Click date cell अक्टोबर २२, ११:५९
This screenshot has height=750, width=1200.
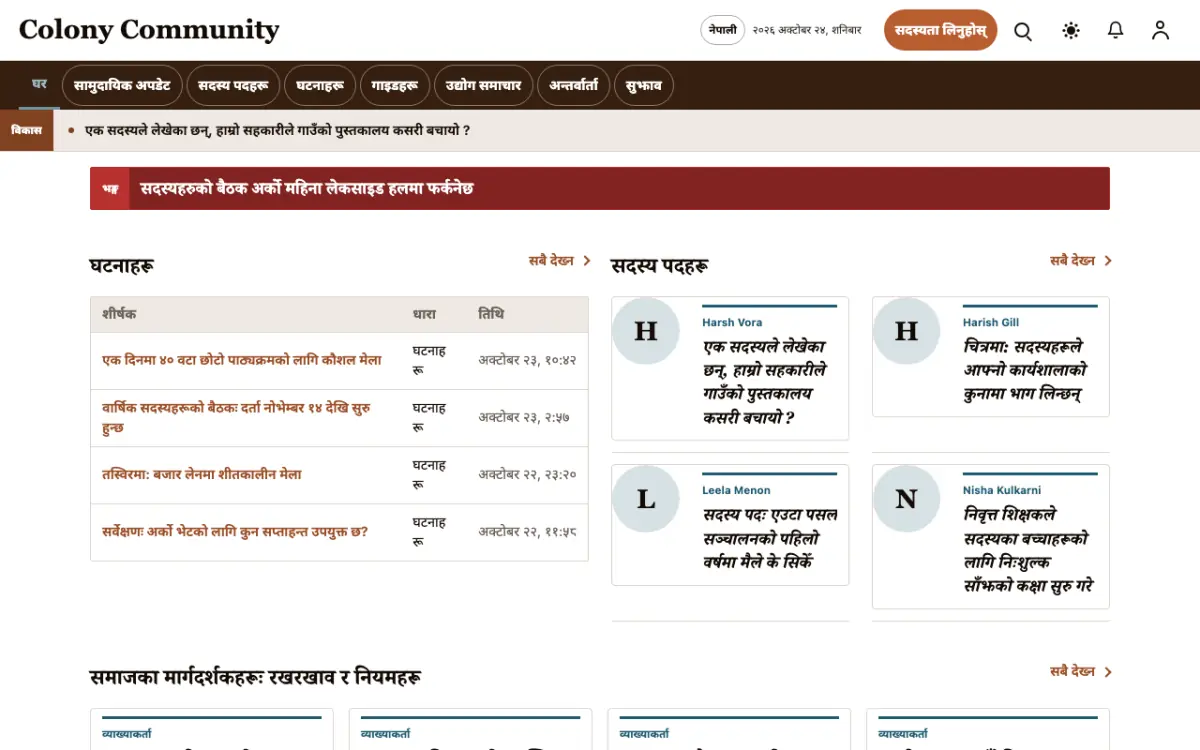click(x=527, y=531)
